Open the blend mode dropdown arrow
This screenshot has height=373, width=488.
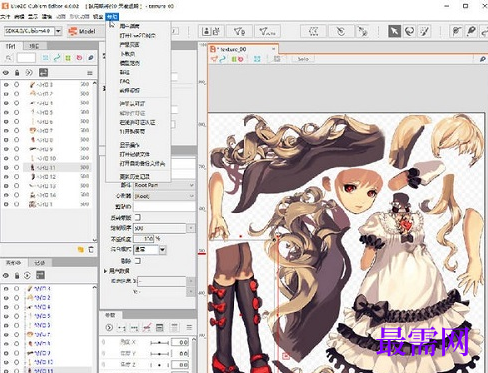[162, 250]
